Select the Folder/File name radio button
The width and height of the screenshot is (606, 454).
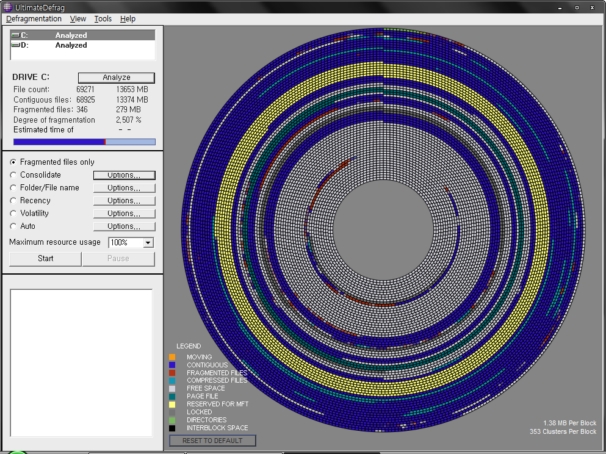pyautogui.click(x=13, y=188)
